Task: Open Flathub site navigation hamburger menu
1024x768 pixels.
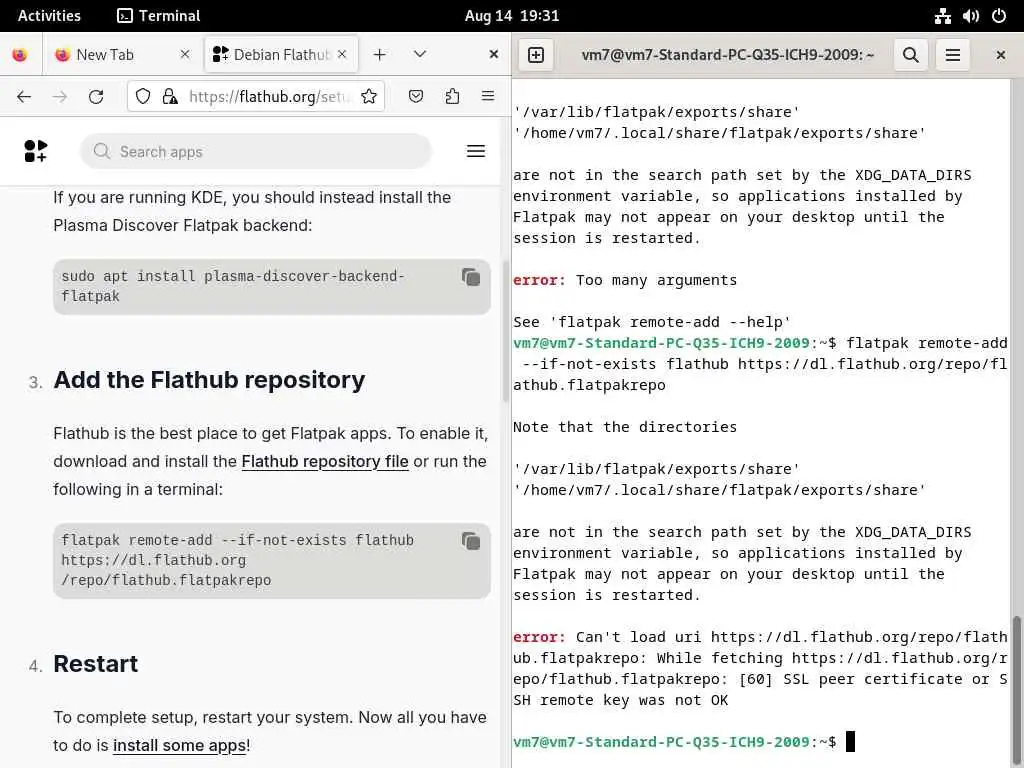Action: 476,152
